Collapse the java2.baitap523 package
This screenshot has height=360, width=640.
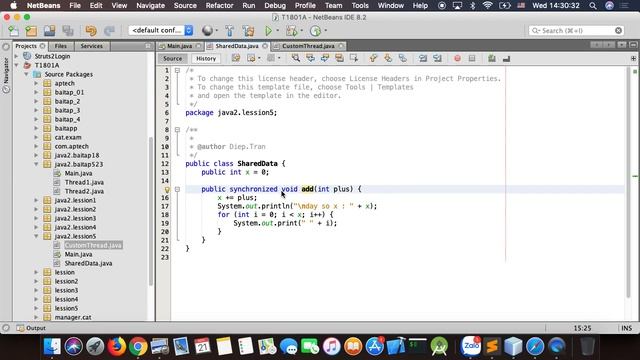tap(36, 164)
